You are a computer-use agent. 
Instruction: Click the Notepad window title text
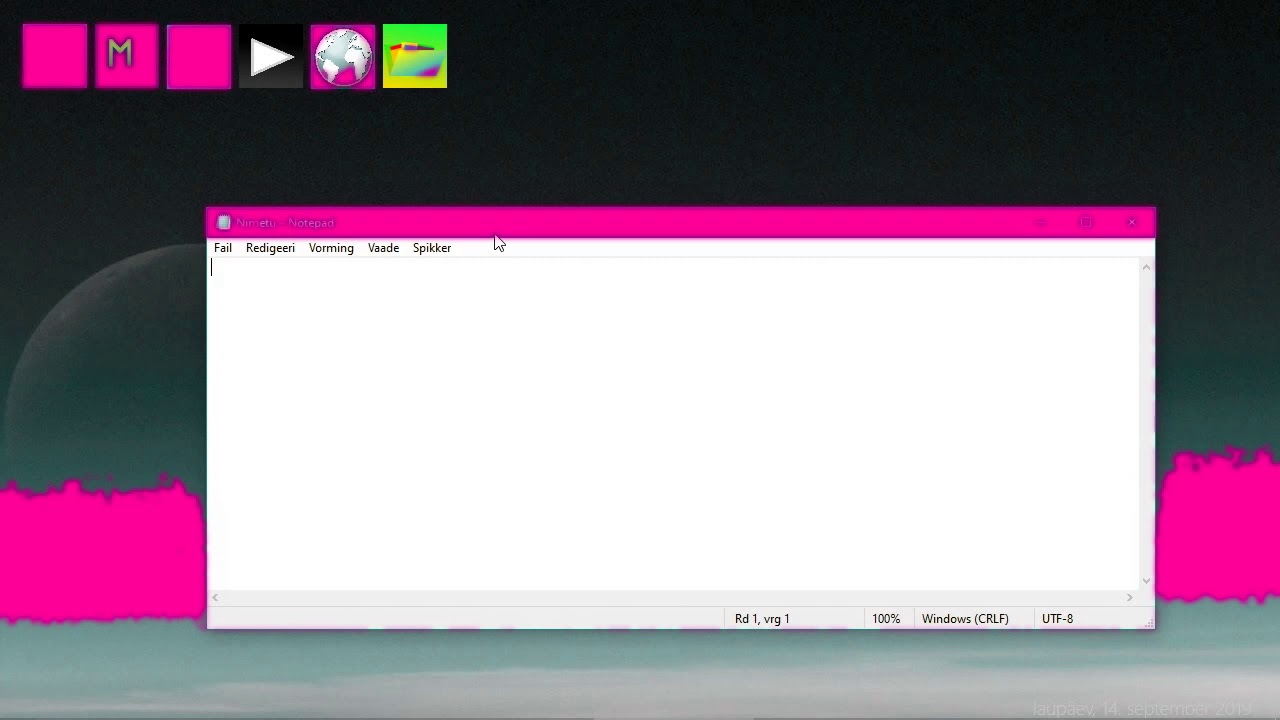[285, 223]
